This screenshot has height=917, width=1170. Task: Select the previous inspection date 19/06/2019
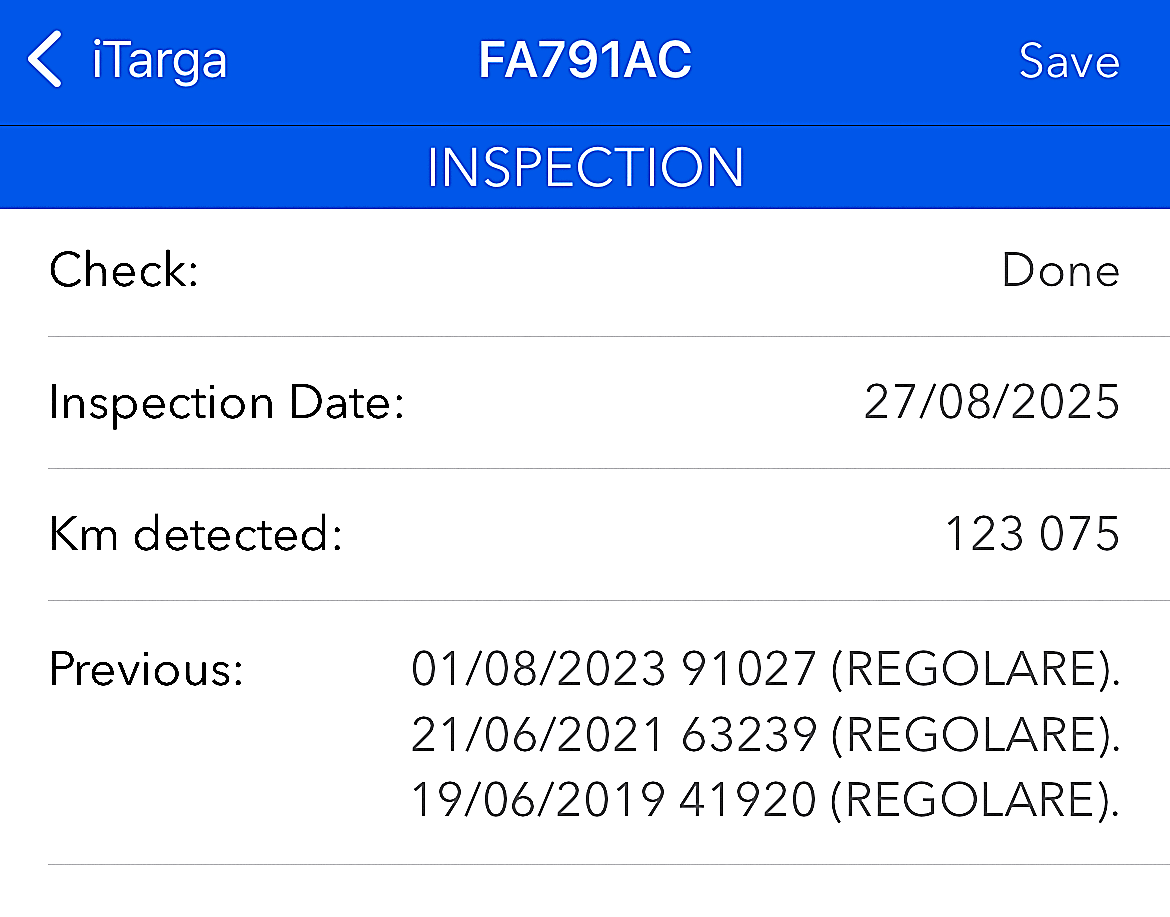(538, 801)
